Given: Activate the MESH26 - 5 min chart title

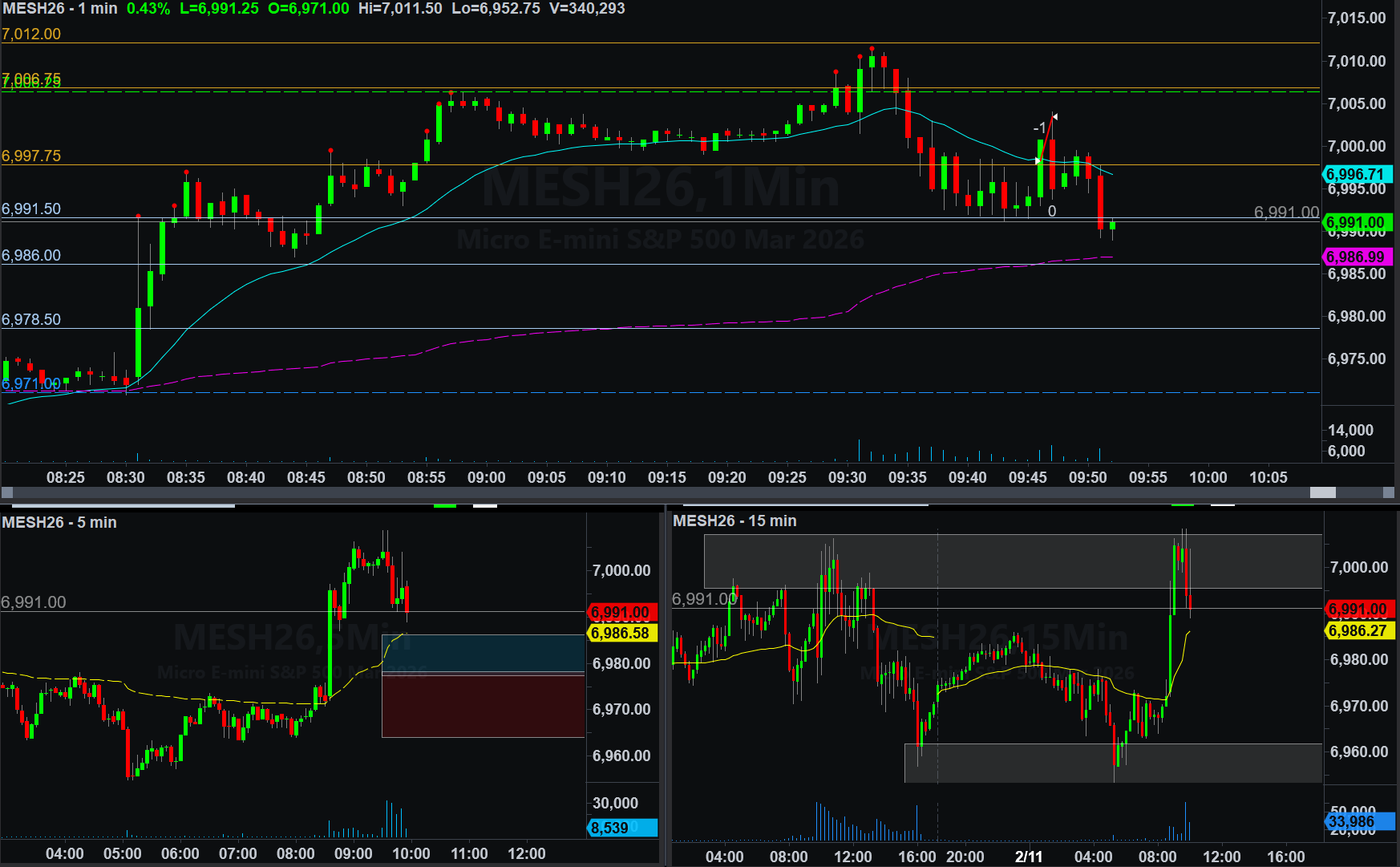Looking at the screenshot, I should coord(59,522).
